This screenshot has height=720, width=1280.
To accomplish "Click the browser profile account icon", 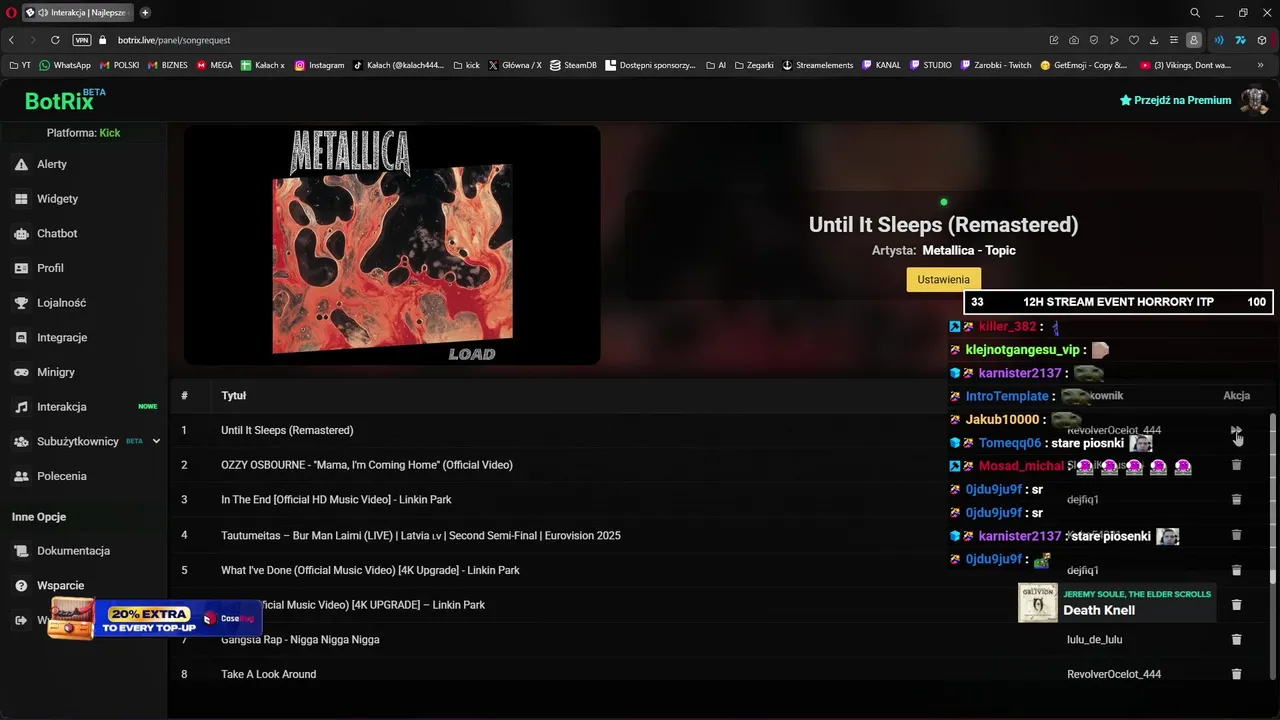I will tap(1194, 40).
